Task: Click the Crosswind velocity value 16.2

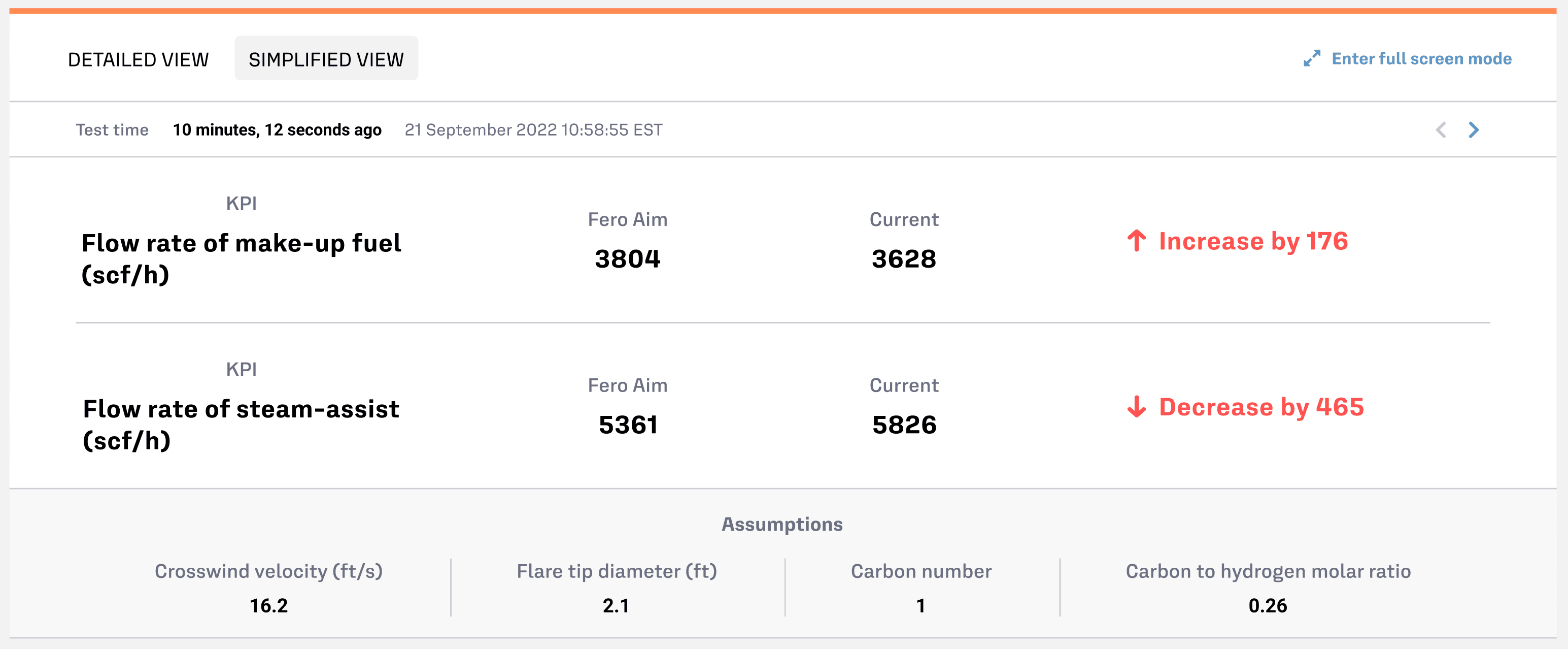Action: [x=268, y=605]
